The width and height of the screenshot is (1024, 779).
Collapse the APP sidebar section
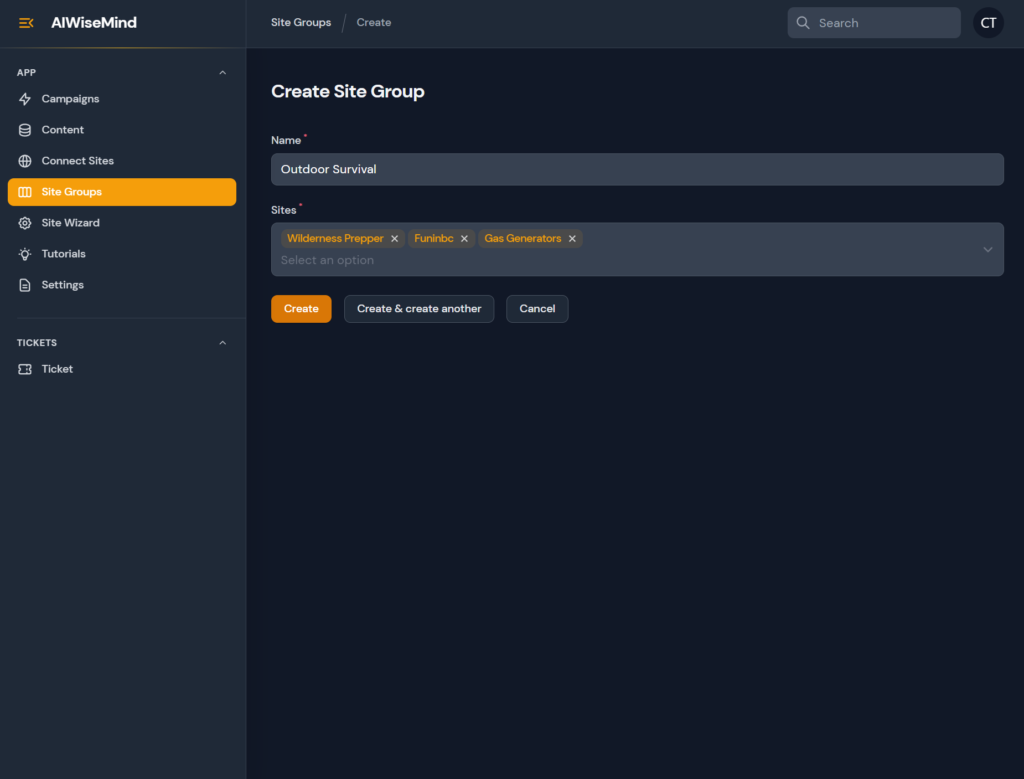tap(222, 73)
